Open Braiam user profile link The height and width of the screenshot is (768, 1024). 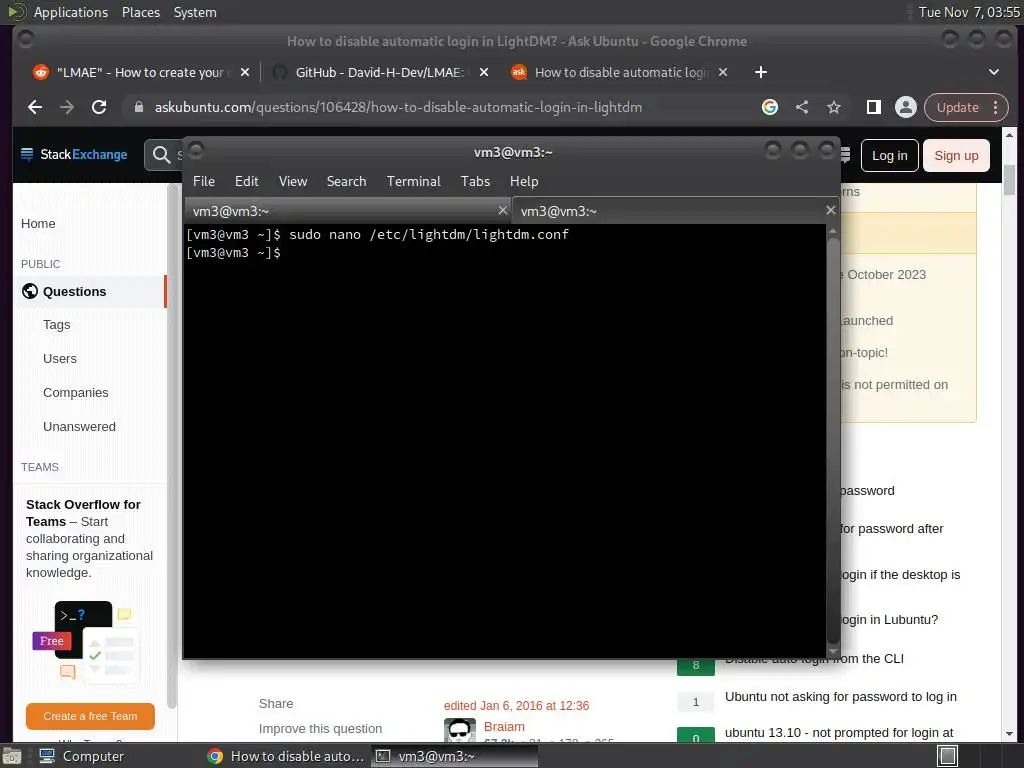tap(504, 726)
